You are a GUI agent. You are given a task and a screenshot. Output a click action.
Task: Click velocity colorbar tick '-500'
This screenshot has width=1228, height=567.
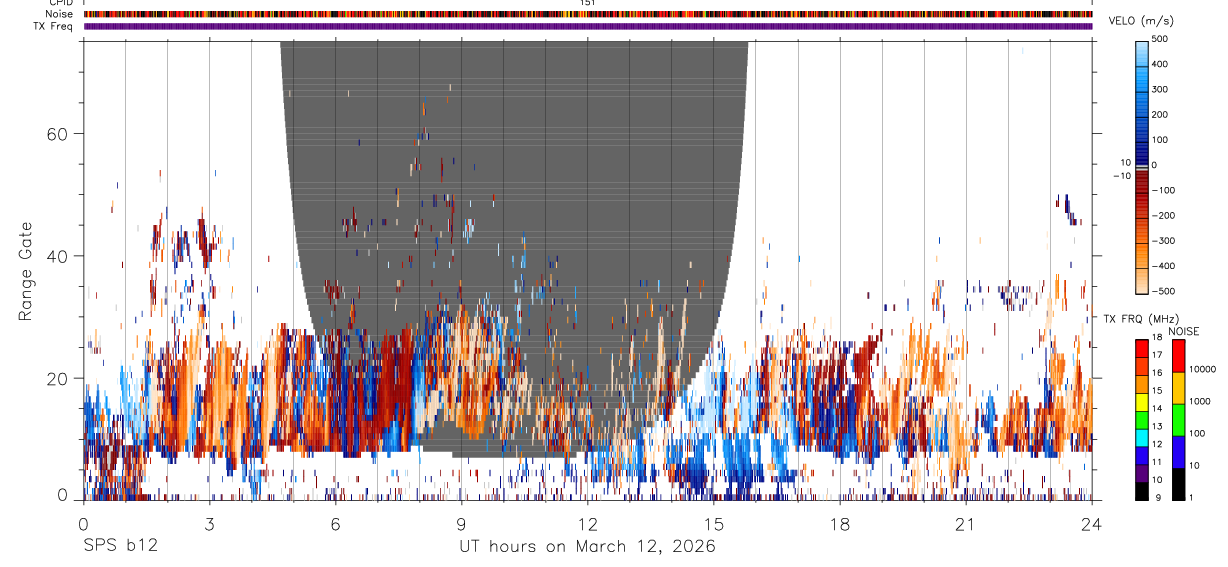[1165, 291]
